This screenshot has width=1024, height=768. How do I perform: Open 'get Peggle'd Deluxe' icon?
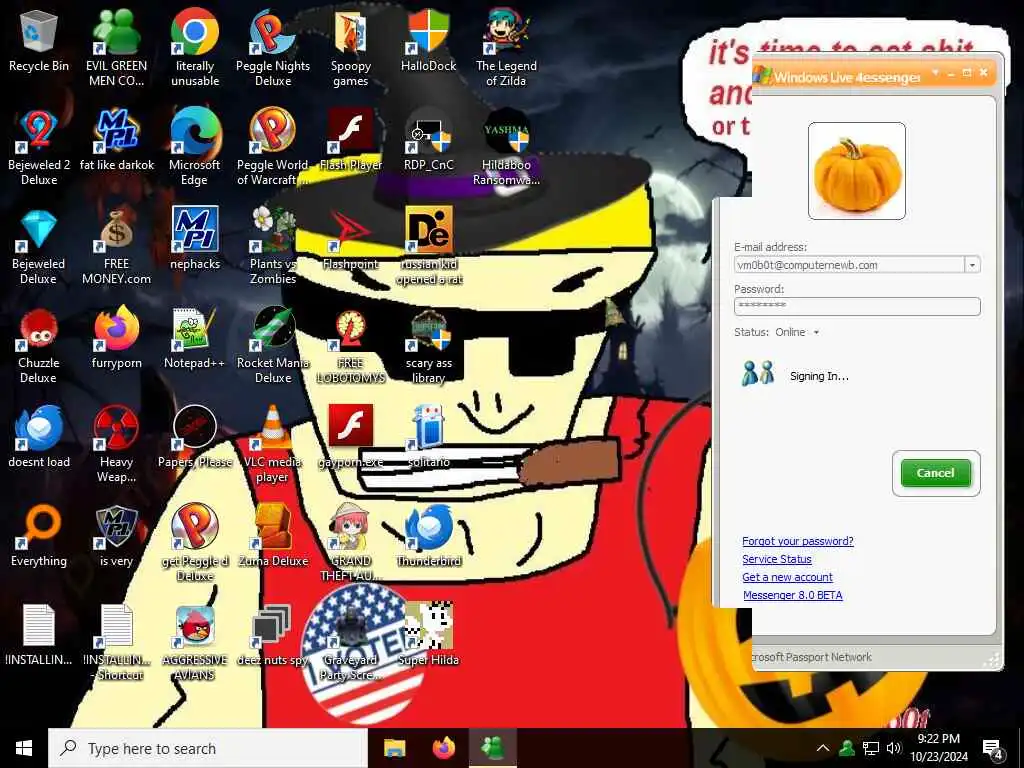pyautogui.click(x=195, y=543)
